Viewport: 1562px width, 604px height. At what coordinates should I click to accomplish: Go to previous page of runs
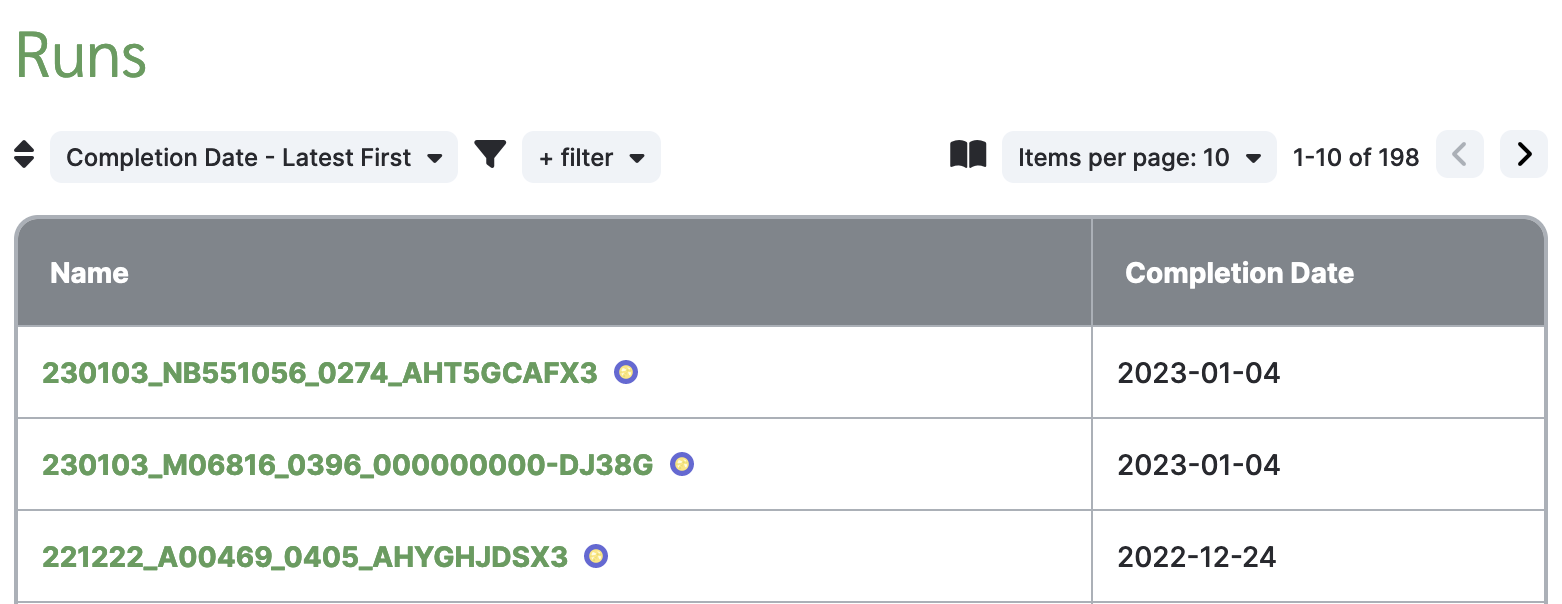(1460, 155)
